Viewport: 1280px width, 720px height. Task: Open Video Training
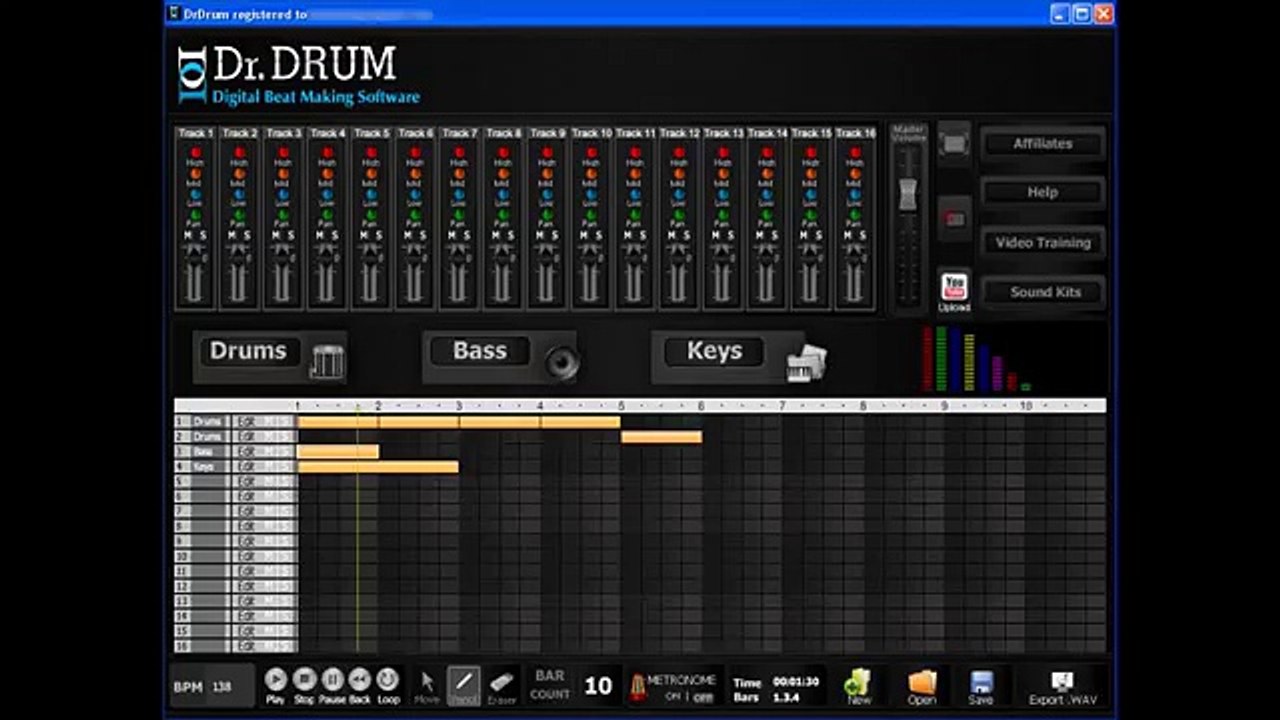click(1043, 242)
